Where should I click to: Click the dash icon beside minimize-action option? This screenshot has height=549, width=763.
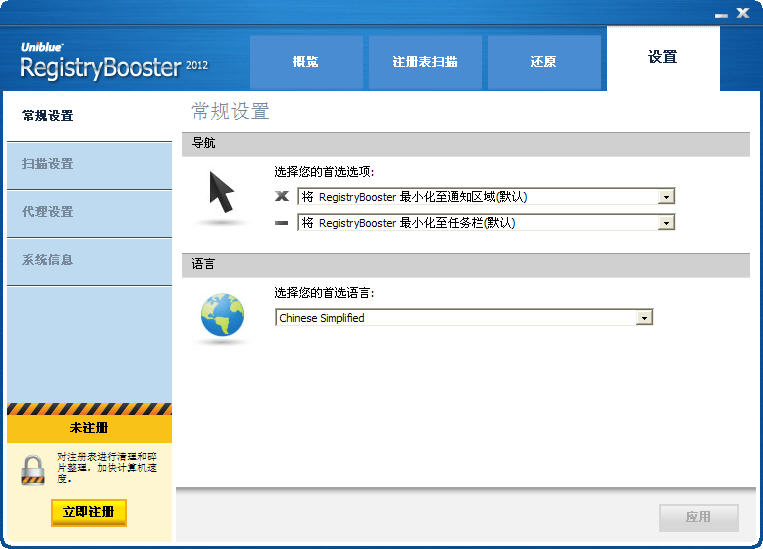coord(281,223)
